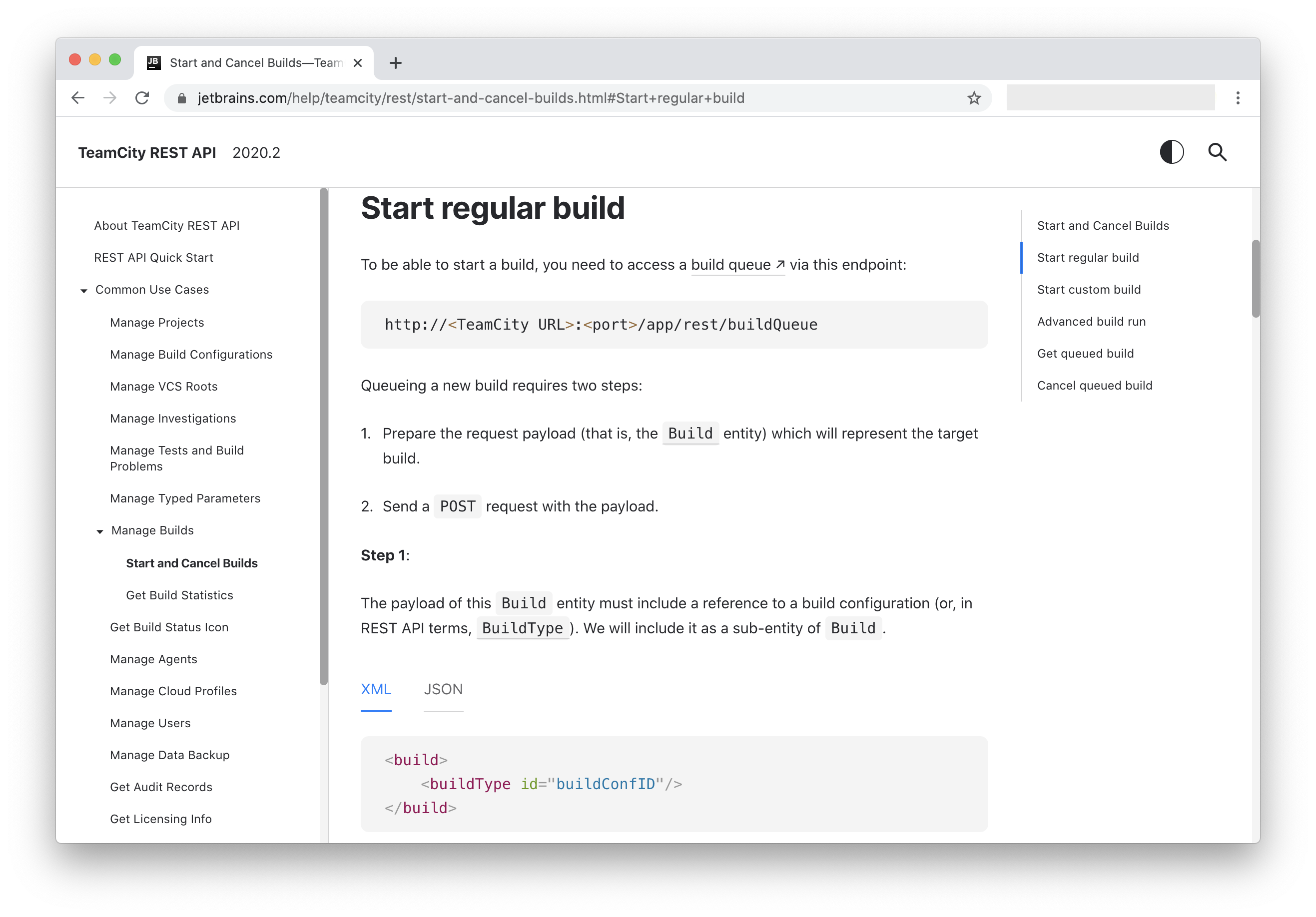The width and height of the screenshot is (1316, 917).
Task: Click the left sidebar scrollbar thumb
Action: (x=324, y=436)
